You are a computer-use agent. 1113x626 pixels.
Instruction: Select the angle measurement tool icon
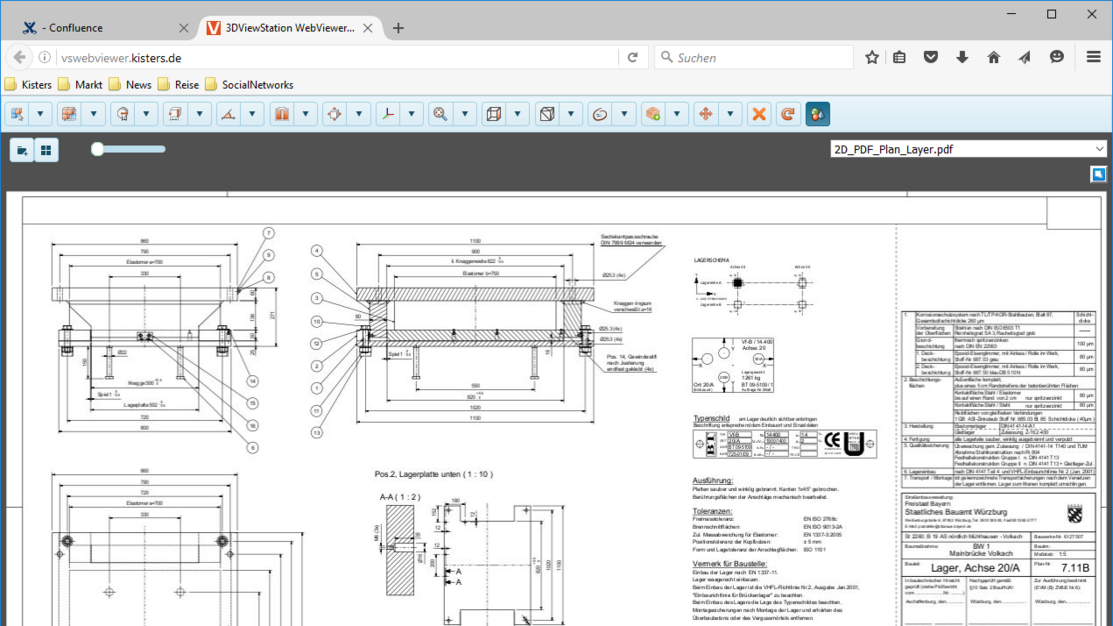point(228,114)
